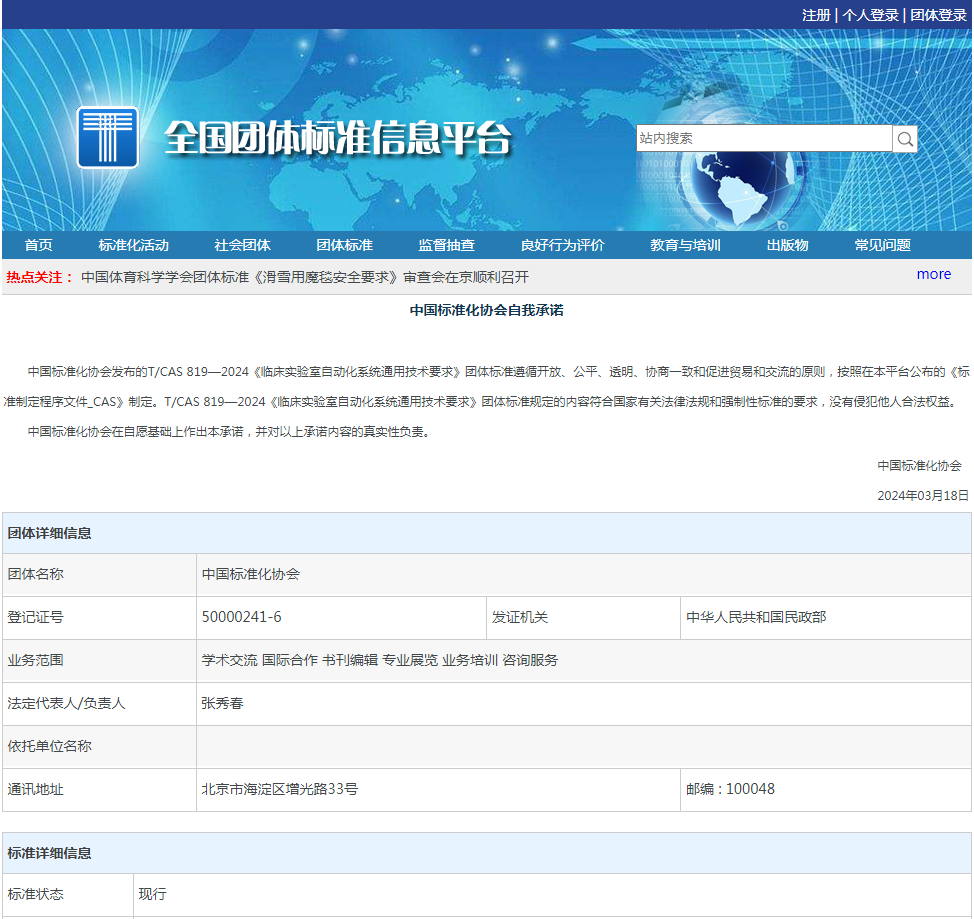974x919 pixels.
Task: Click the 业务范围 value row text
Action: click(380, 660)
